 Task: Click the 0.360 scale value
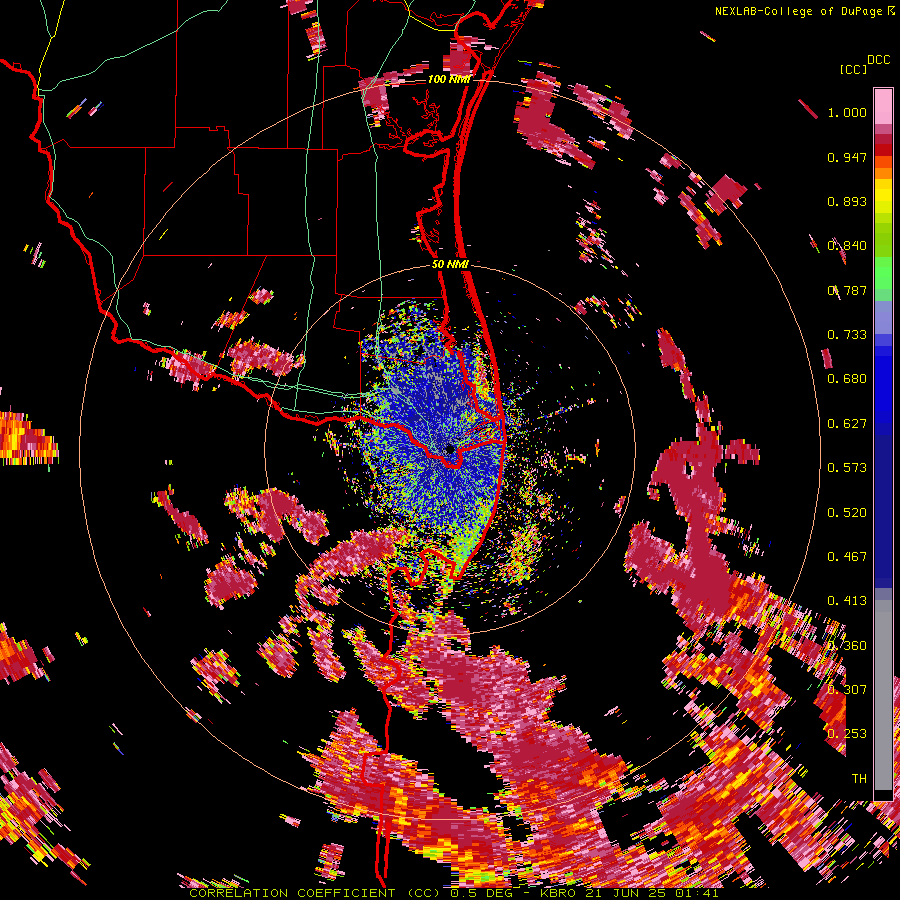tap(847, 646)
